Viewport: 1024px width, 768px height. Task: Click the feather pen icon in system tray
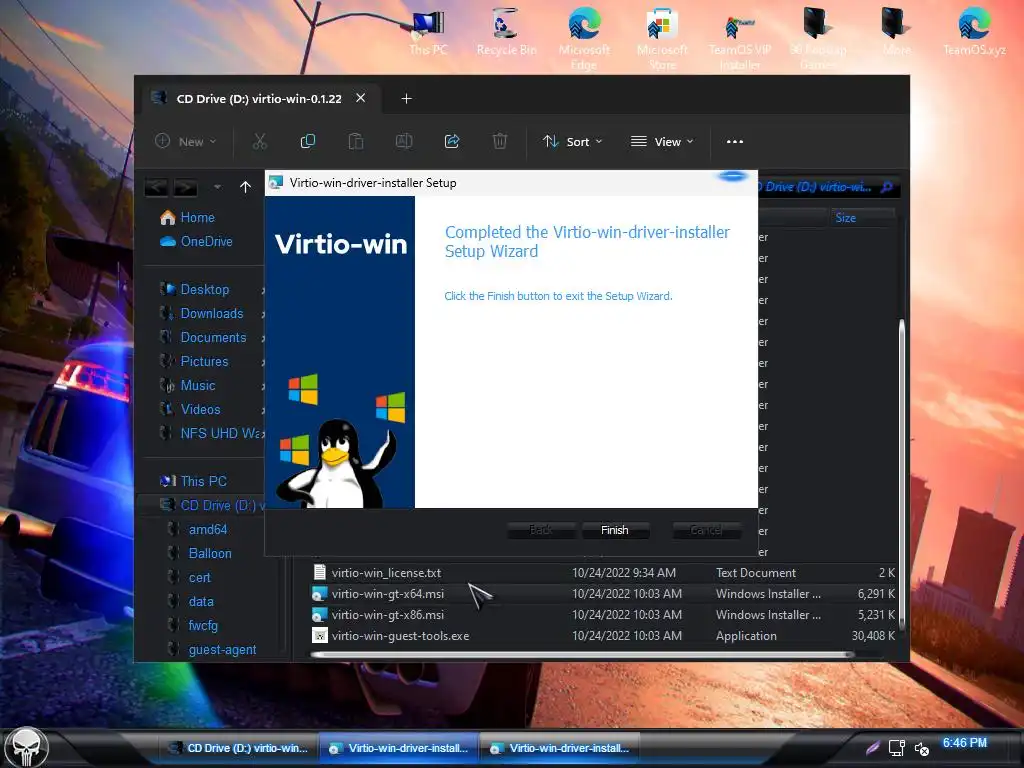click(873, 748)
